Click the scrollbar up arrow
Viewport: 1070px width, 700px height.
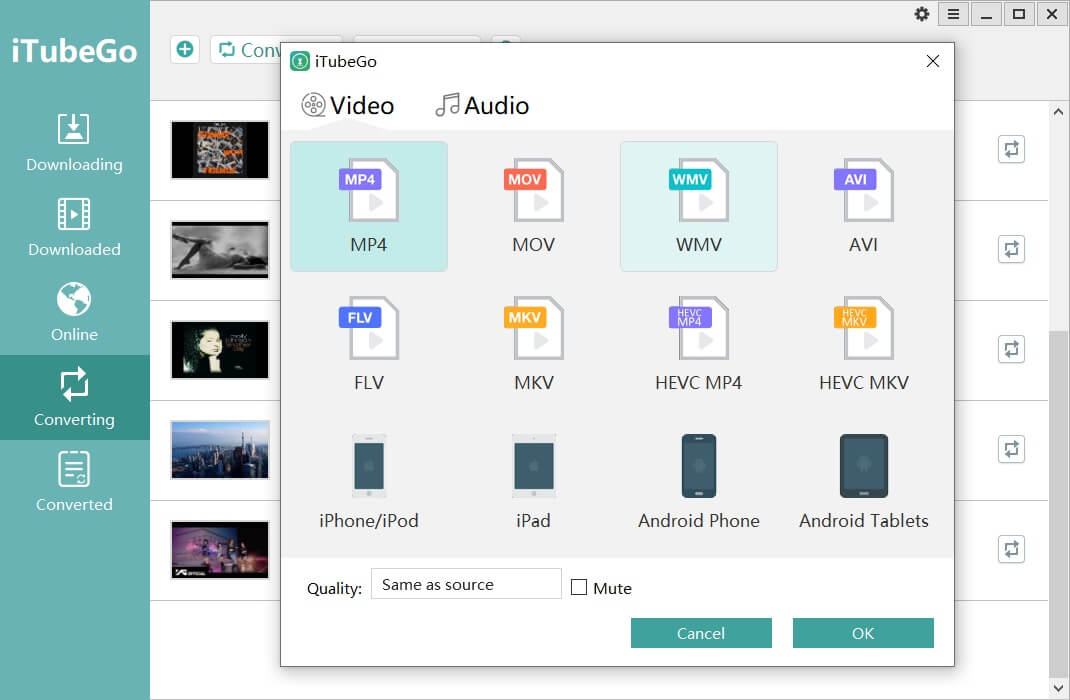[1058, 112]
